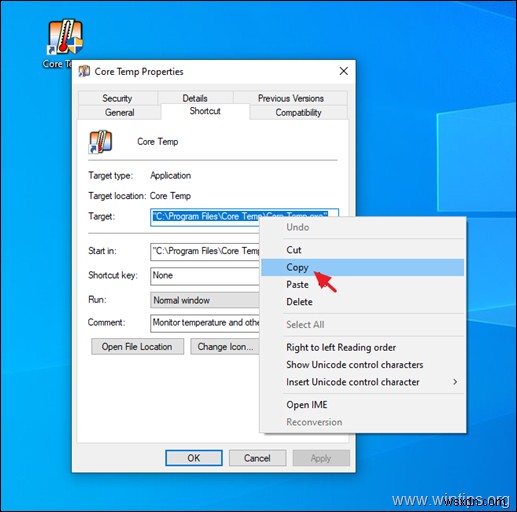This screenshot has width=517, height=512.
Task: Choose Open IME in the context menu
Action: click(x=362, y=405)
